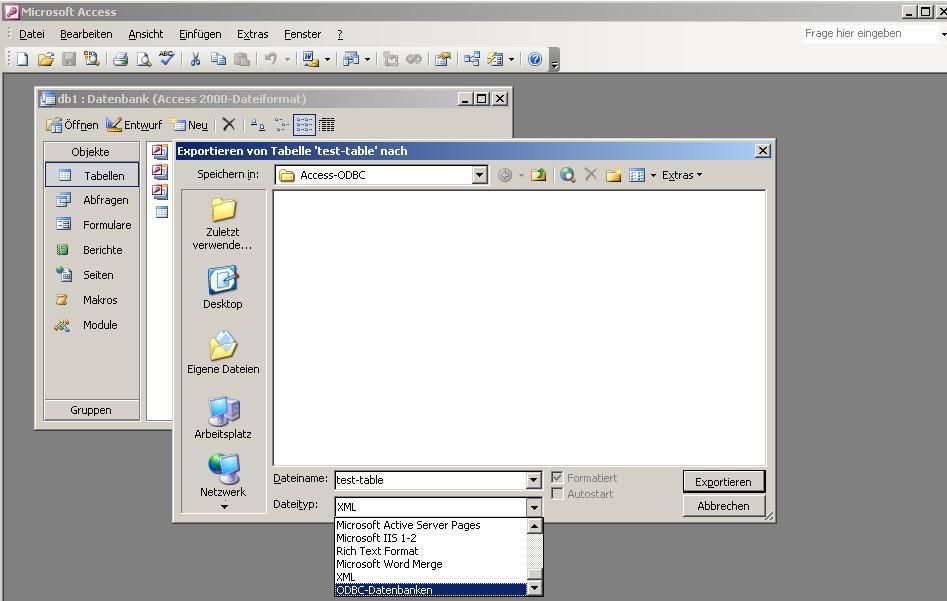Screen dimensions: 947x601
Task: Click Öffnen in db1 window toolbar
Action: click(72, 125)
